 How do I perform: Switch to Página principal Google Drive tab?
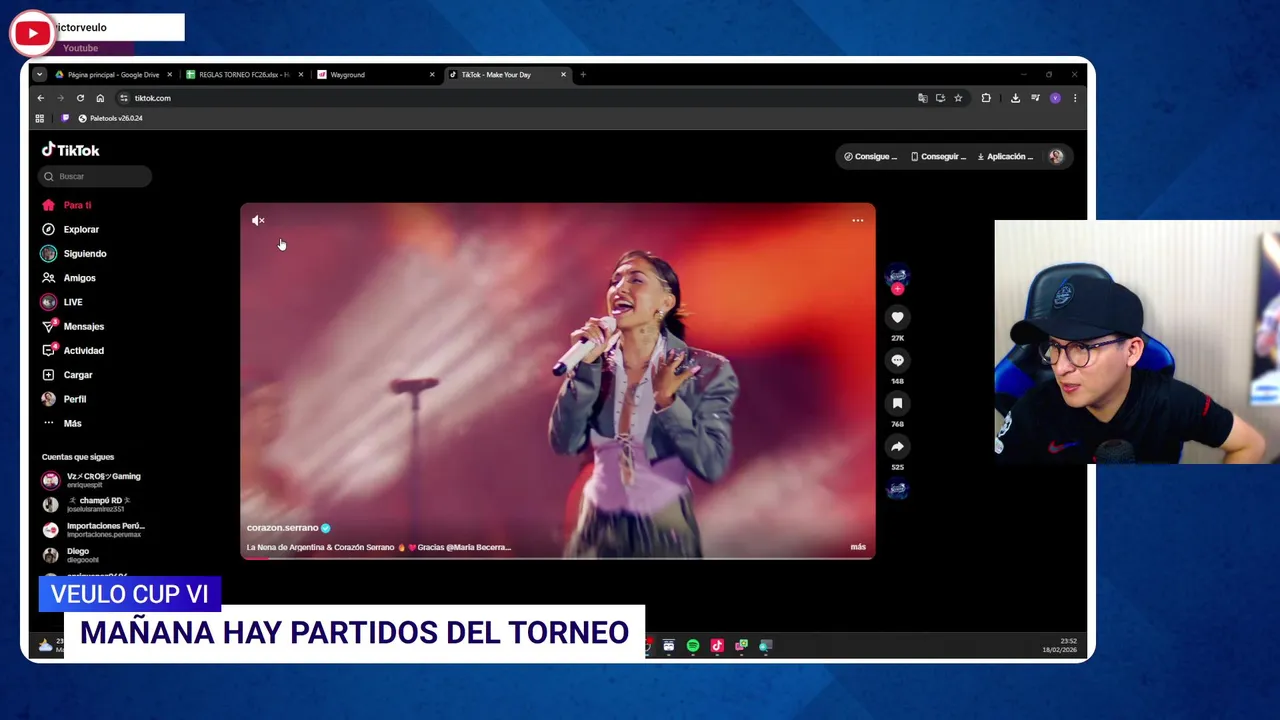pyautogui.click(x=113, y=75)
